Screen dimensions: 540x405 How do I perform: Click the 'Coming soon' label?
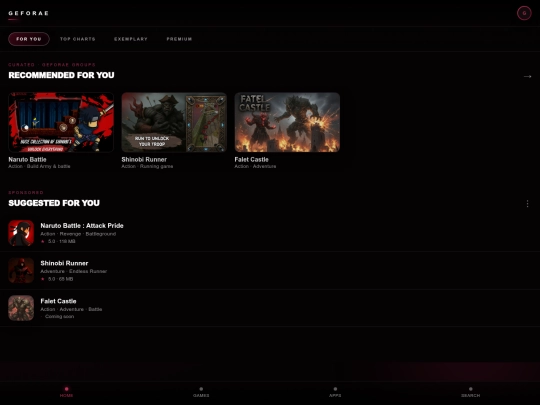point(59,316)
